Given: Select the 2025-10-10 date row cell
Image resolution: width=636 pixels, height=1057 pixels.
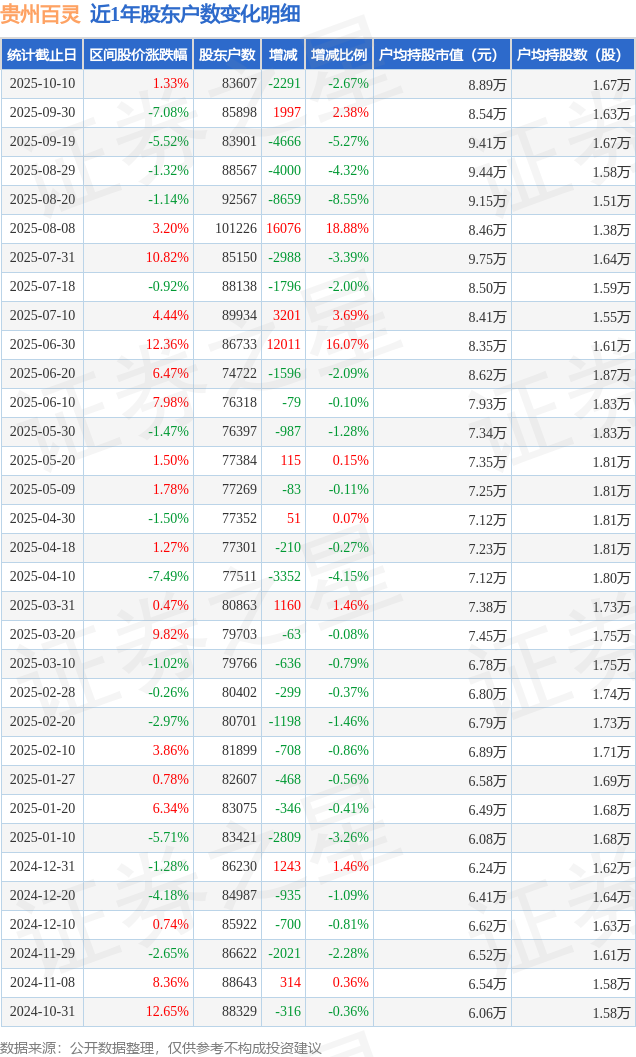Looking at the screenshot, I should (x=41, y=84).
